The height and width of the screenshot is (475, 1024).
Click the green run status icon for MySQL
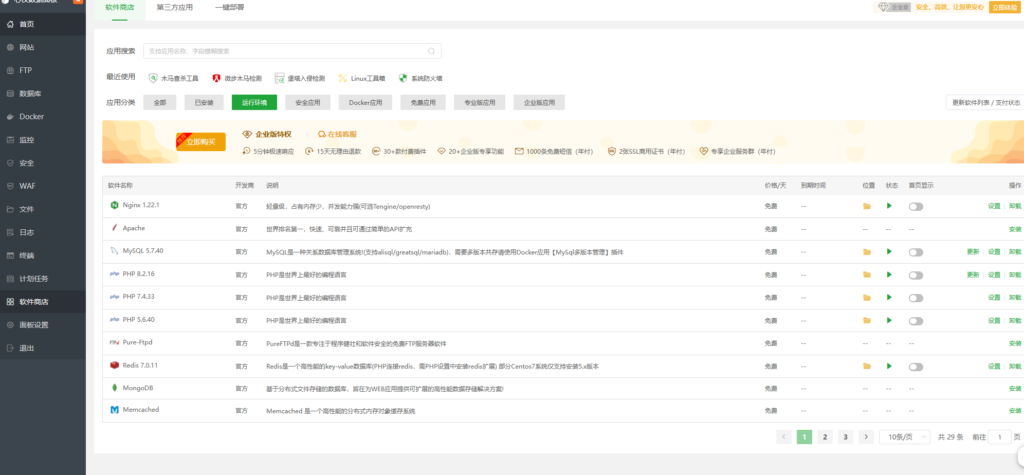pos(889,252)
